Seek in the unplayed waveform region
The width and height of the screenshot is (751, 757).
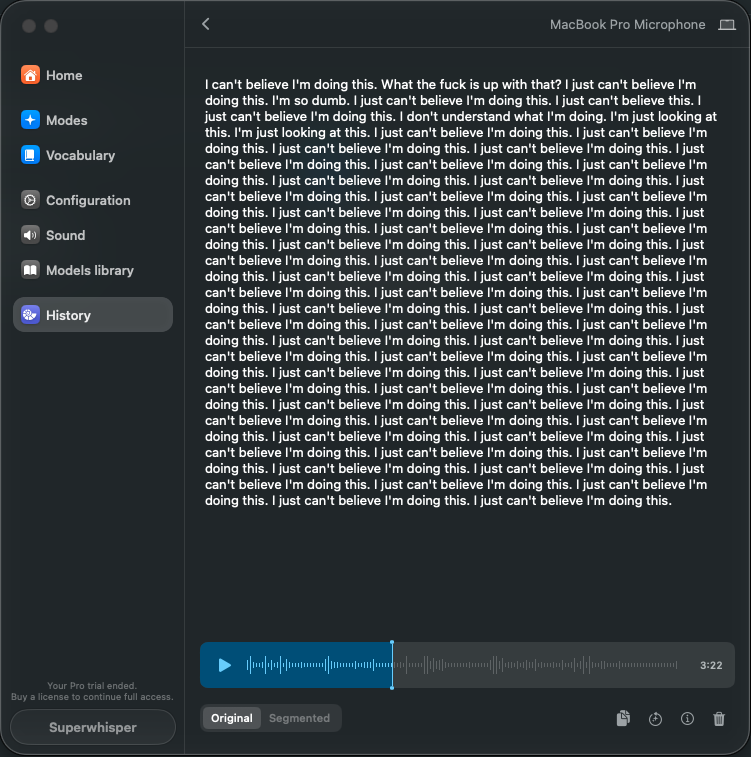point(536,665)
